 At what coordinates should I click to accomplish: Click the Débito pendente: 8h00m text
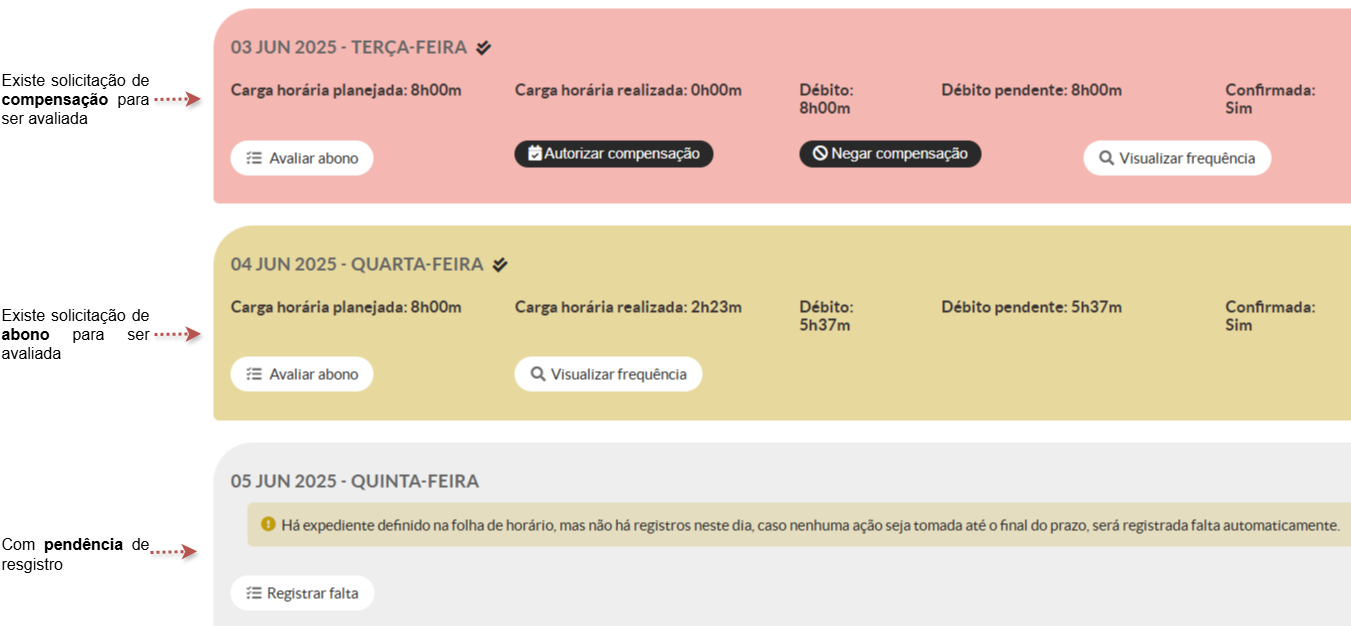[1031, 90]
